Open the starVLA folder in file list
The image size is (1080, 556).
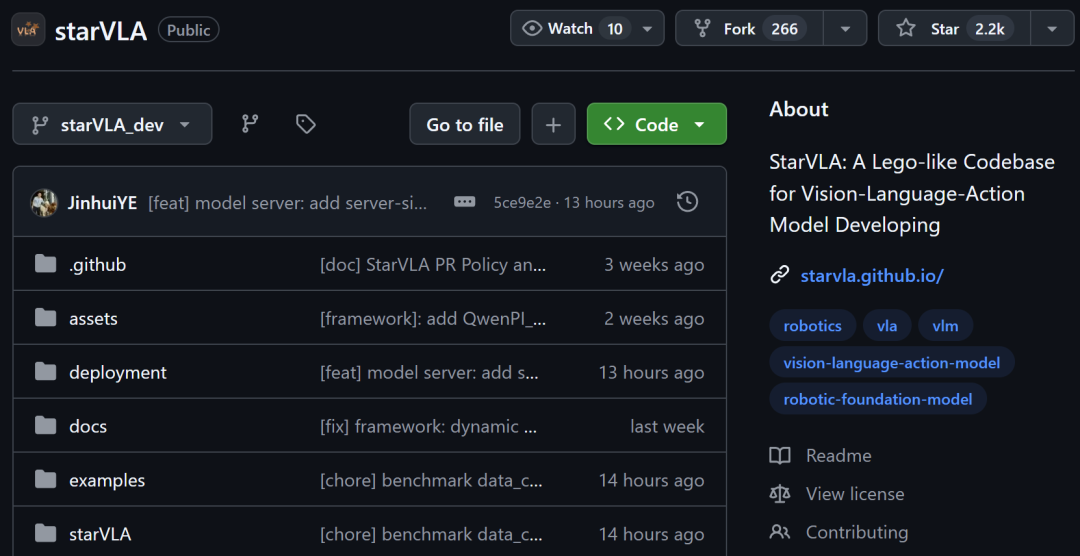point(100,534)
